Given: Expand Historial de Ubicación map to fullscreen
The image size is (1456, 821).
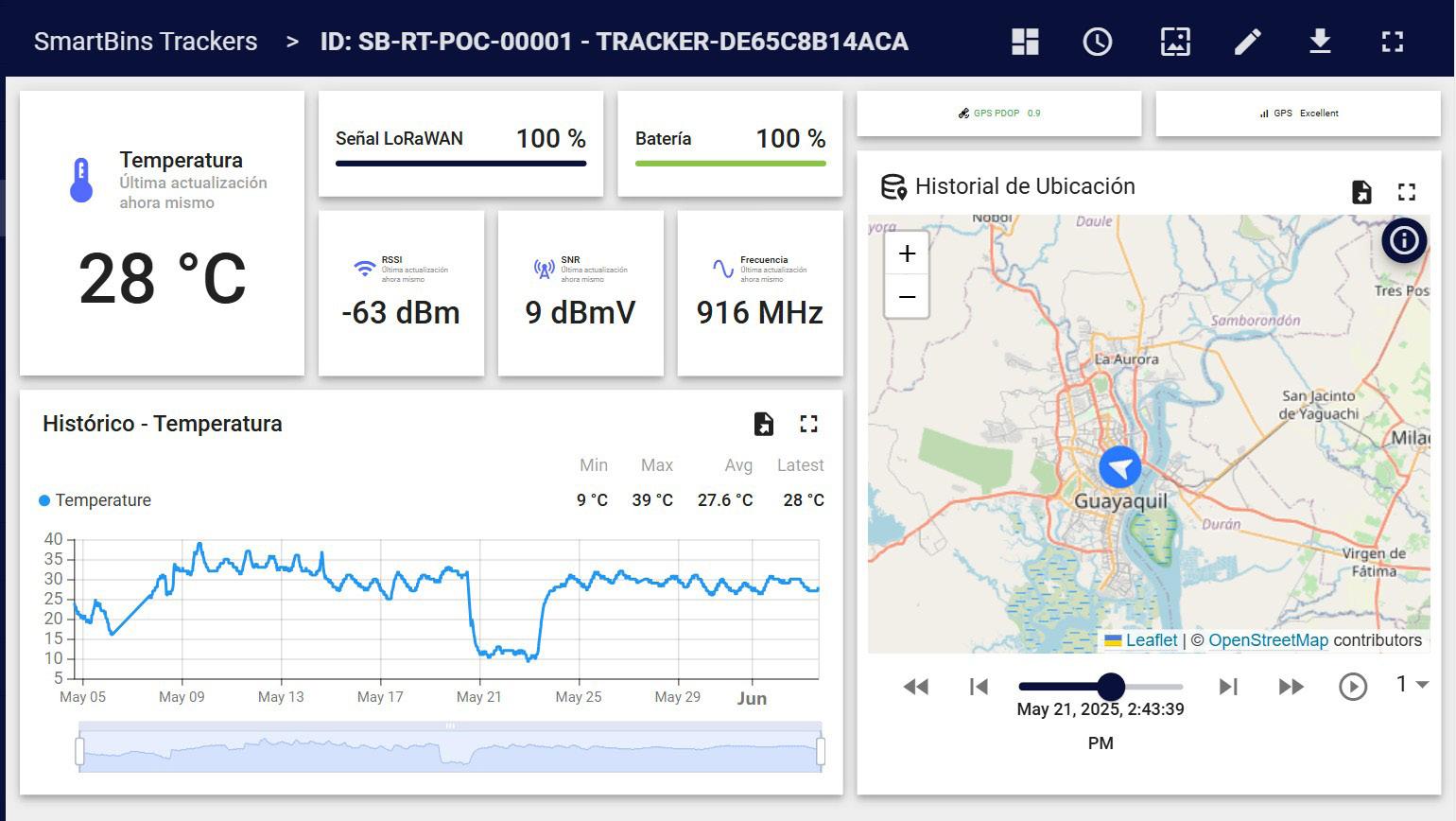Looking at the screenshot, I should tap(1407, 192).
